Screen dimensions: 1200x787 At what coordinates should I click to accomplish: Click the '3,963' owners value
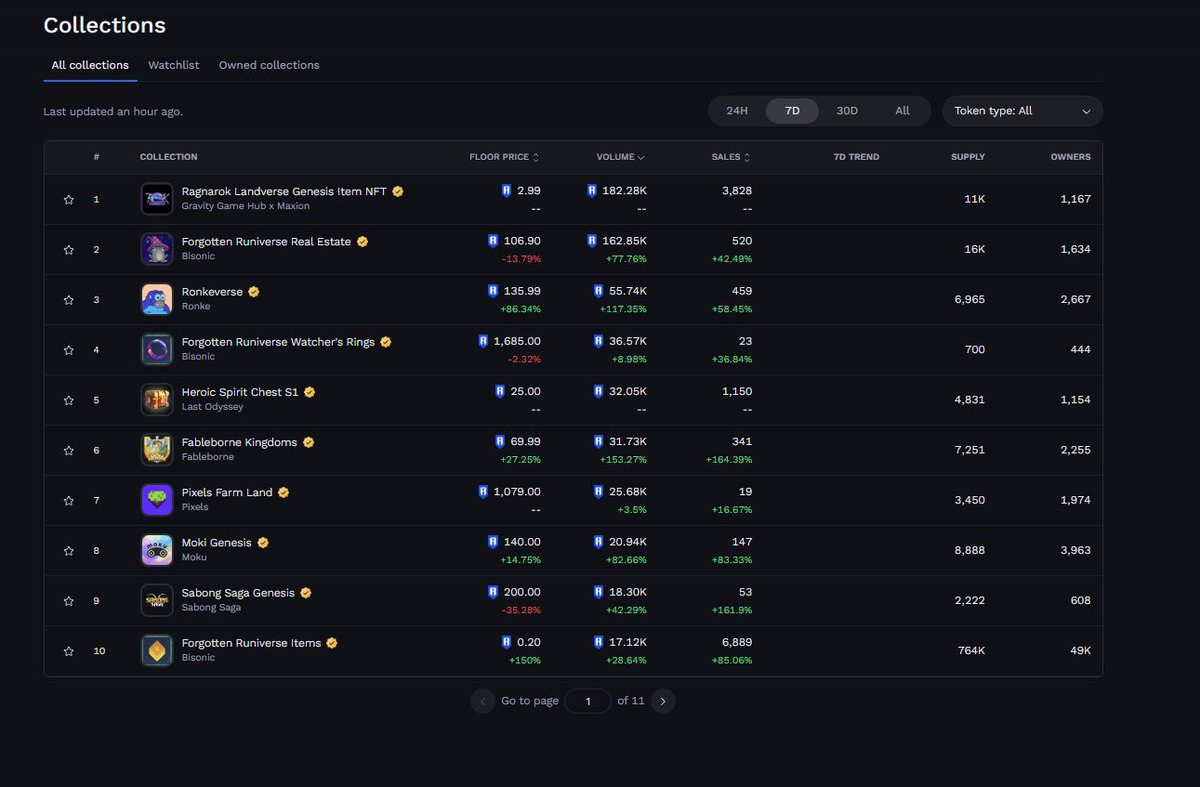coord(1075,551)
